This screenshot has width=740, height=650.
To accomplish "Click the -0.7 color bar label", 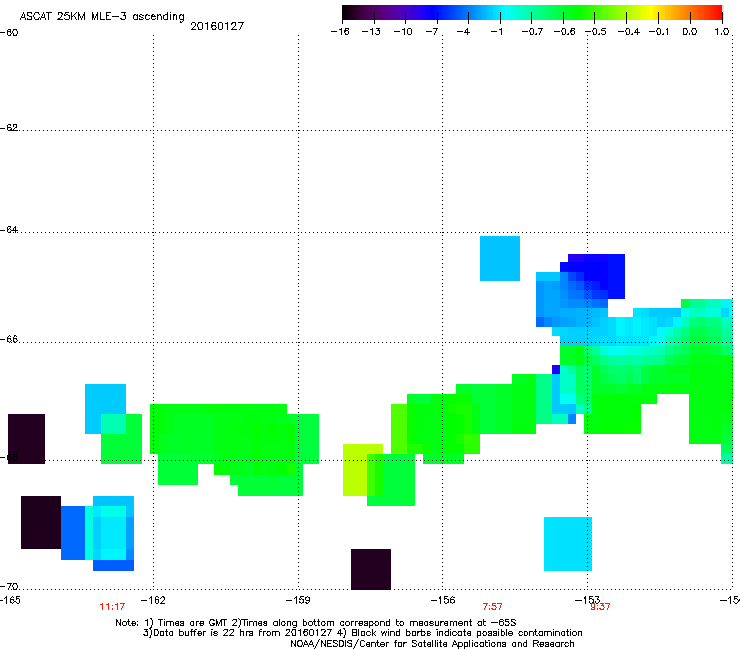I will click(532, 32).
